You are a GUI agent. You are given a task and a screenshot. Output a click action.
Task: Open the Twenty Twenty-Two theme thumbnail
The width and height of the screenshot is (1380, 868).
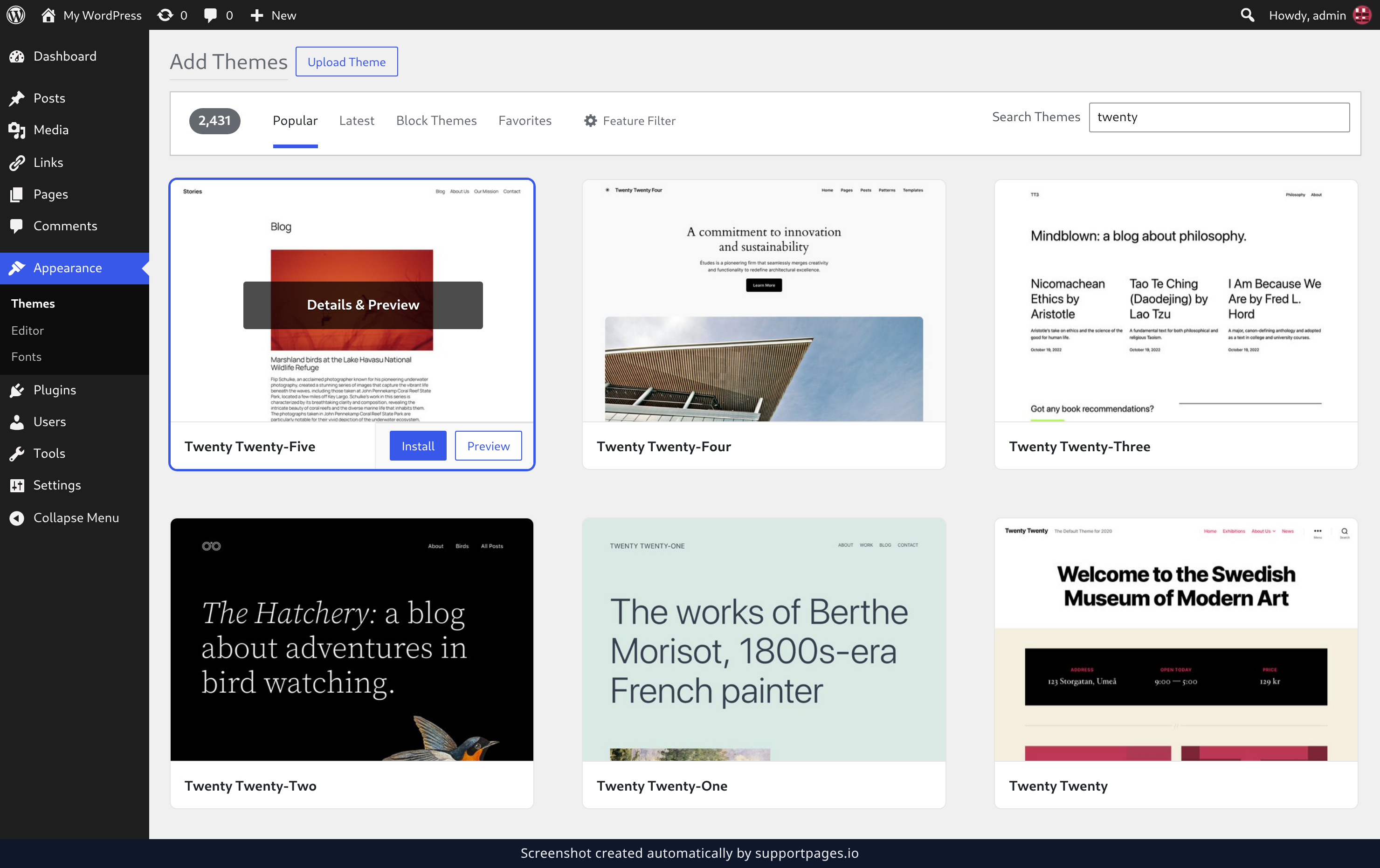point(352,640)
